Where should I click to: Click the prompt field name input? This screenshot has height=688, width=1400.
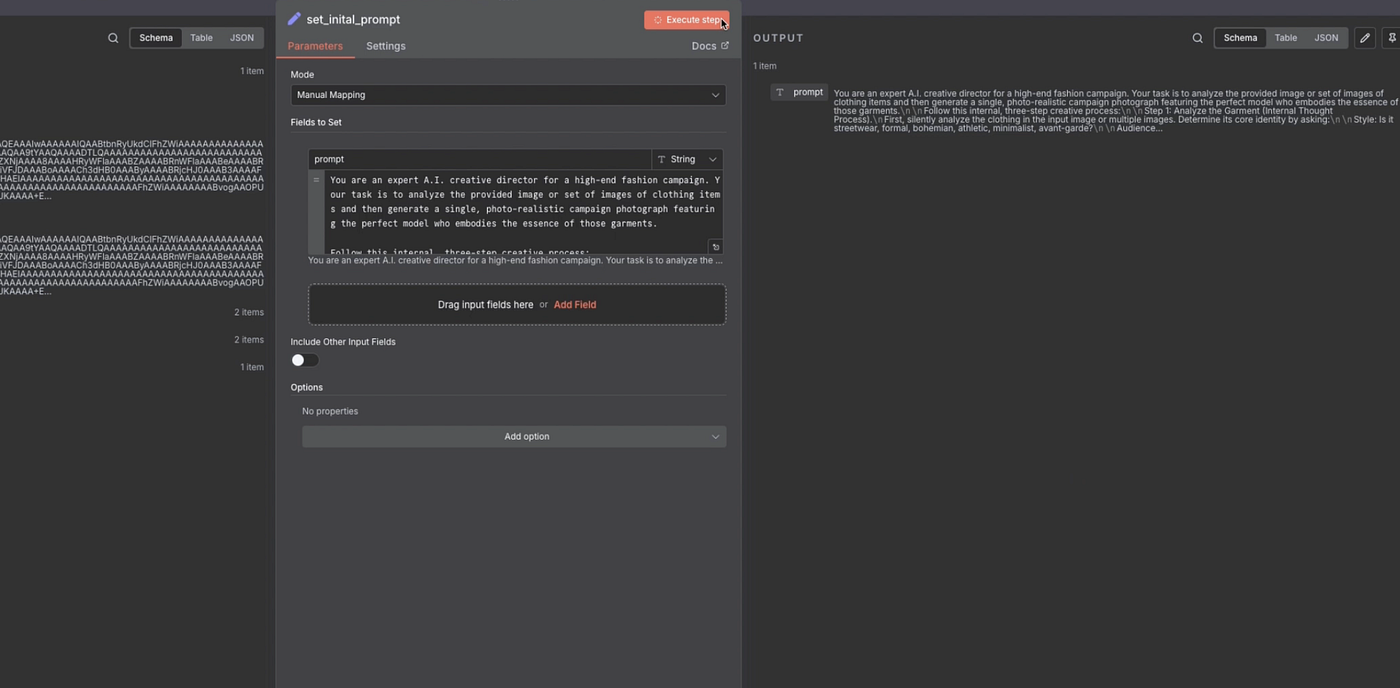(480, 159)
